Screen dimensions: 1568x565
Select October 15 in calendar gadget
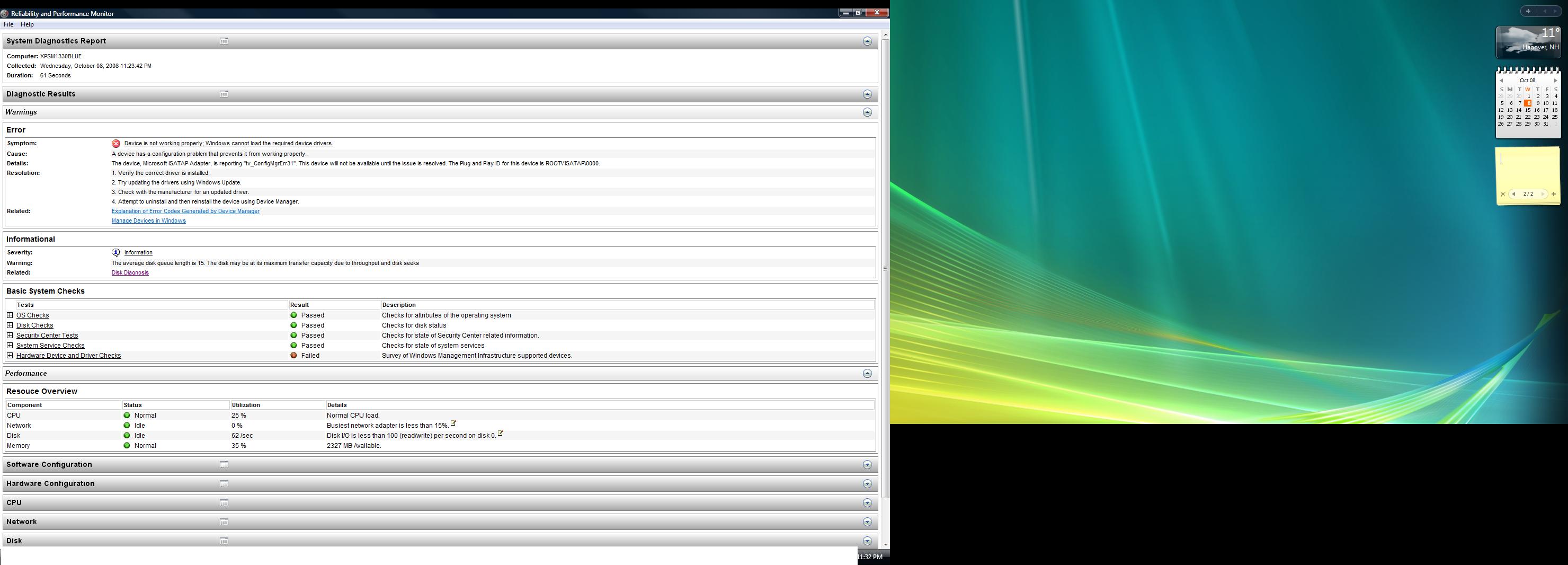coord(1528,110)
